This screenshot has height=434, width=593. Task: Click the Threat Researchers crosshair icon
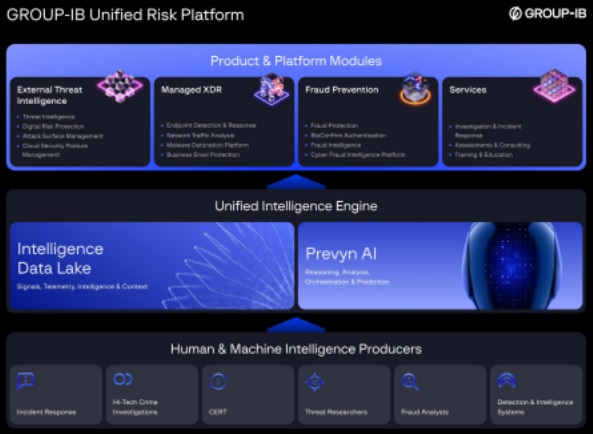point(315,382)
